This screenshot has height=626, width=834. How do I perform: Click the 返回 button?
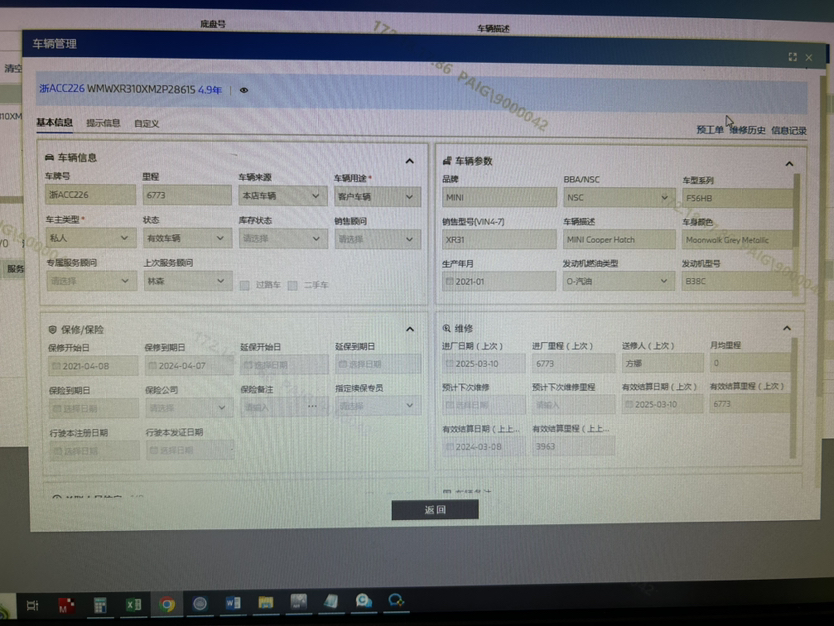pos(434,510)
